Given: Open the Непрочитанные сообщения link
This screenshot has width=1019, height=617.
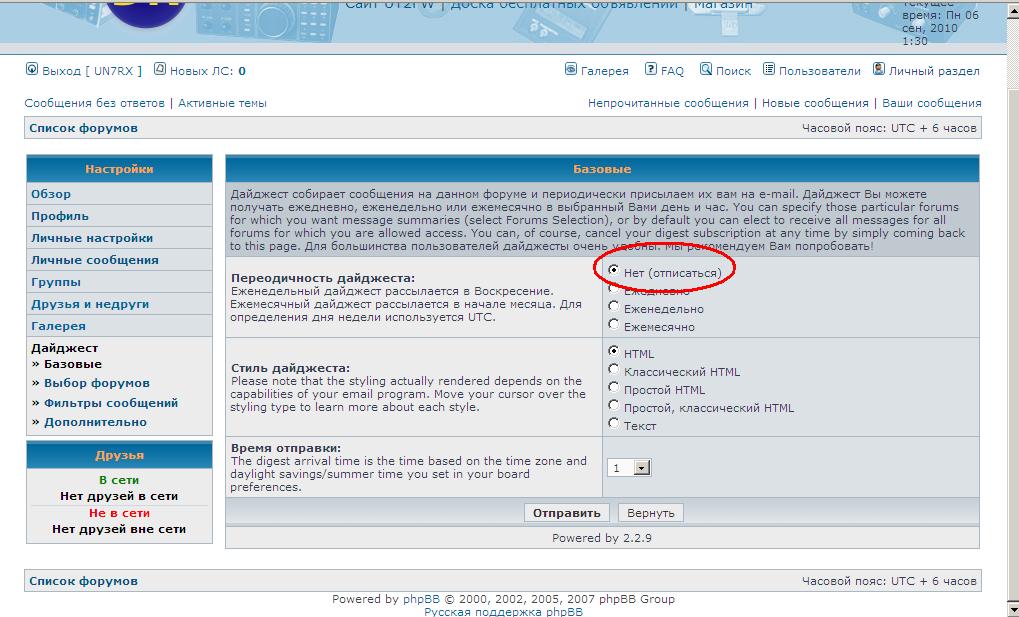Looking at the screenshot, I should [x=668, y=103].
